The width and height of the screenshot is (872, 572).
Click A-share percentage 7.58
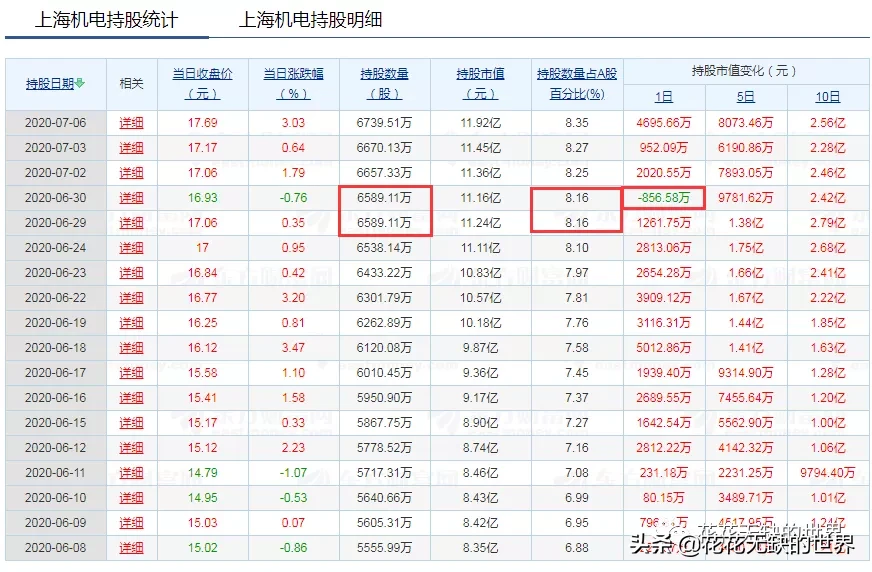coord(577,348)
